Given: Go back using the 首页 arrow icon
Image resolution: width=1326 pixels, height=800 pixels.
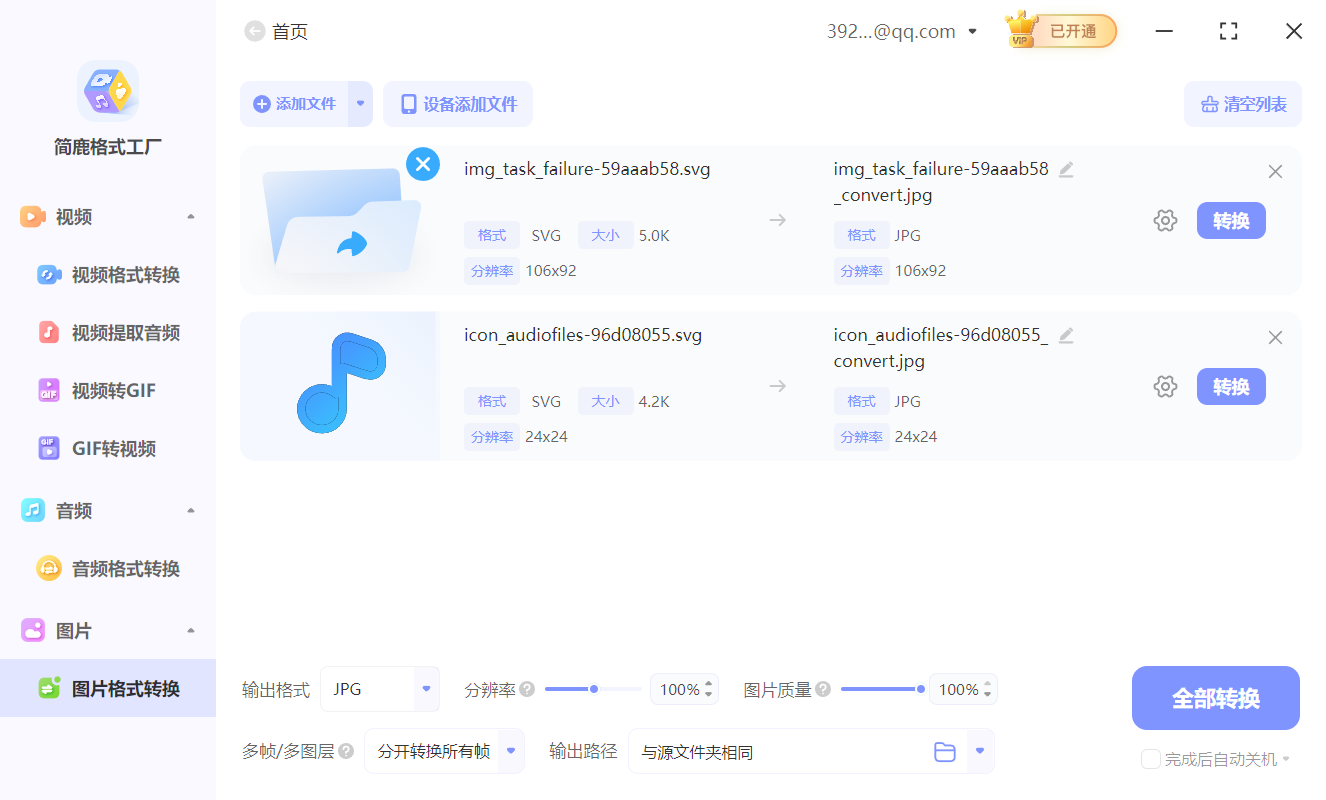Looking at the screenshot, I should tap(255, 32).
